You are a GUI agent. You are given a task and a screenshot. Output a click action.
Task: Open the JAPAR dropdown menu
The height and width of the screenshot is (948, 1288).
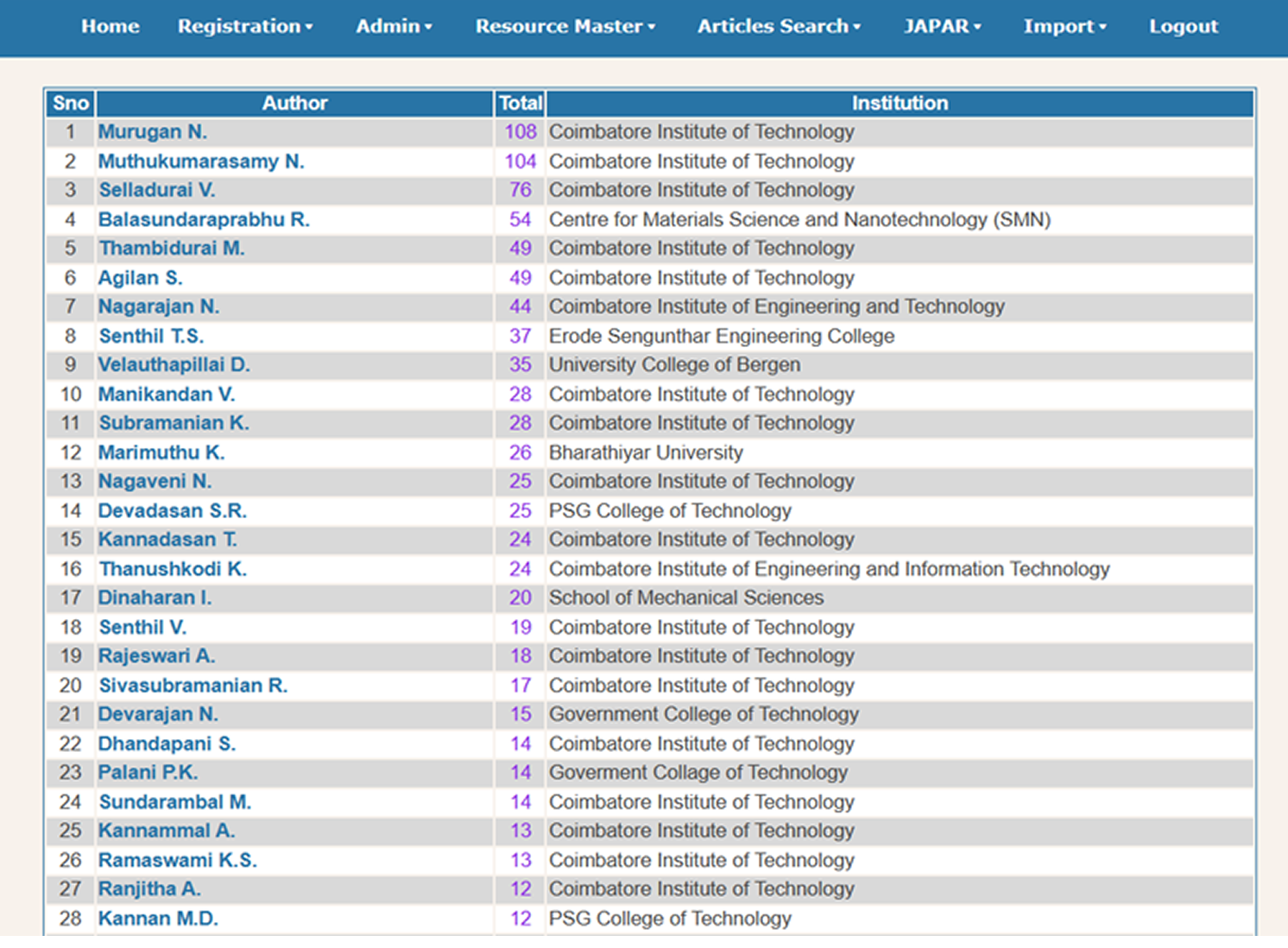(942, 27)
